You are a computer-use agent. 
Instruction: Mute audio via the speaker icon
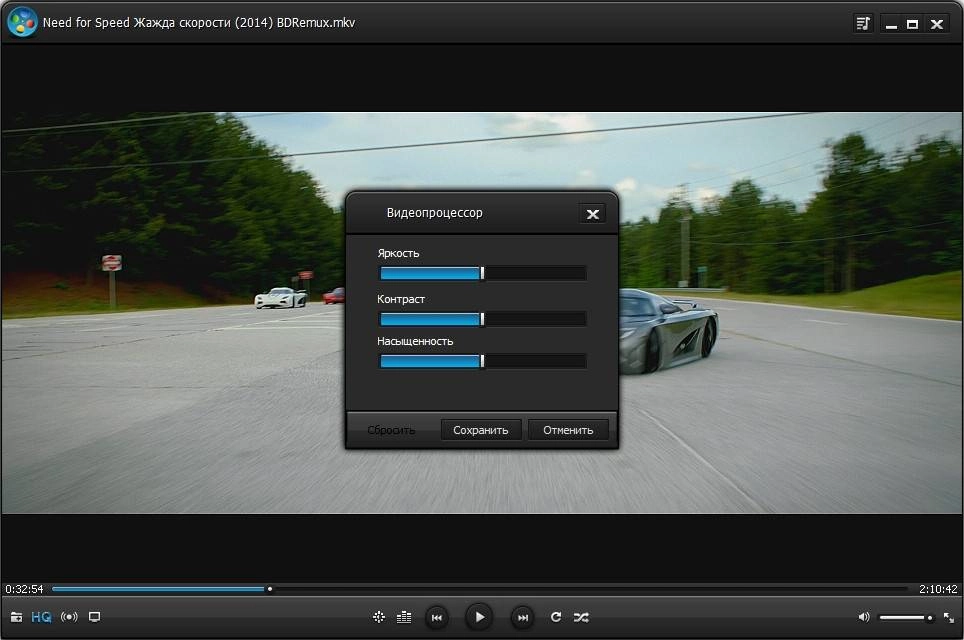click(864, 617)
